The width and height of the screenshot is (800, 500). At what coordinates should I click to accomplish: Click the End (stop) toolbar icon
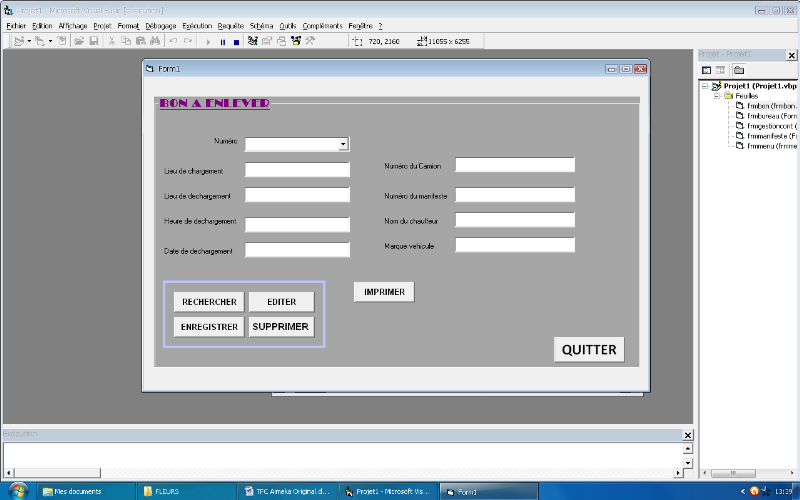tap(236, 41)
